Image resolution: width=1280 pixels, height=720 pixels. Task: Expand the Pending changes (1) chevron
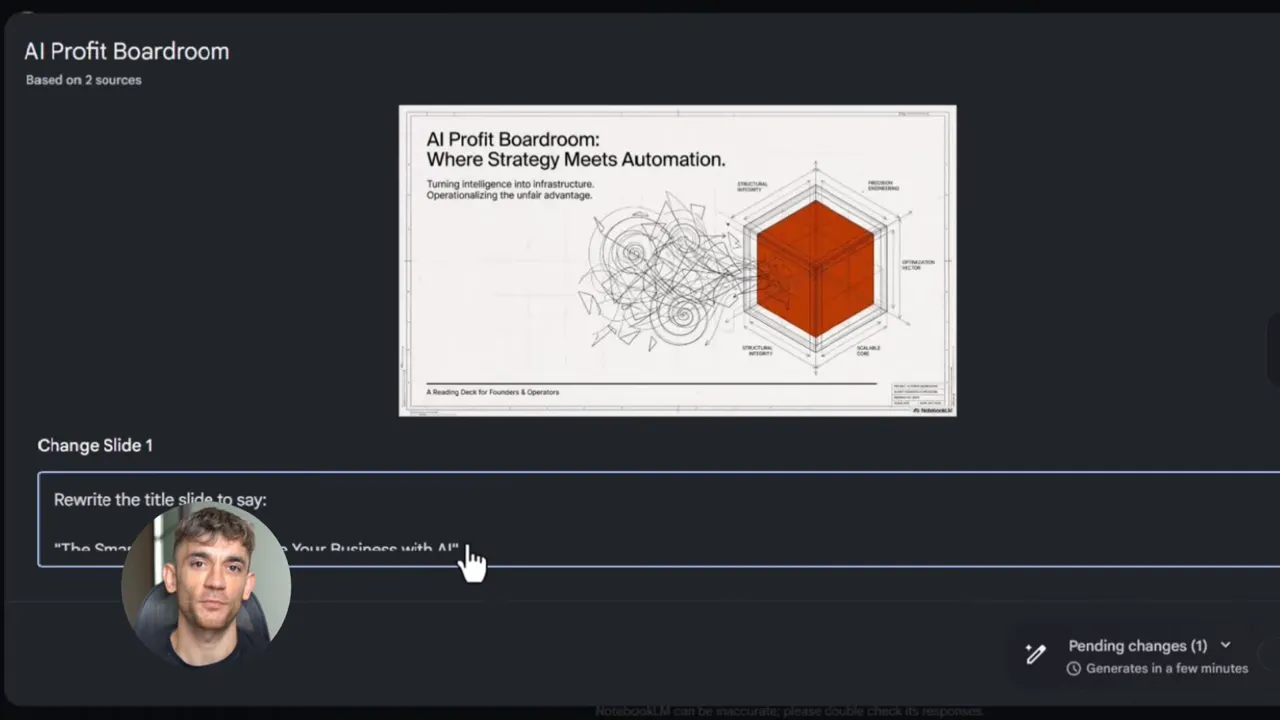coord(1226,645)
